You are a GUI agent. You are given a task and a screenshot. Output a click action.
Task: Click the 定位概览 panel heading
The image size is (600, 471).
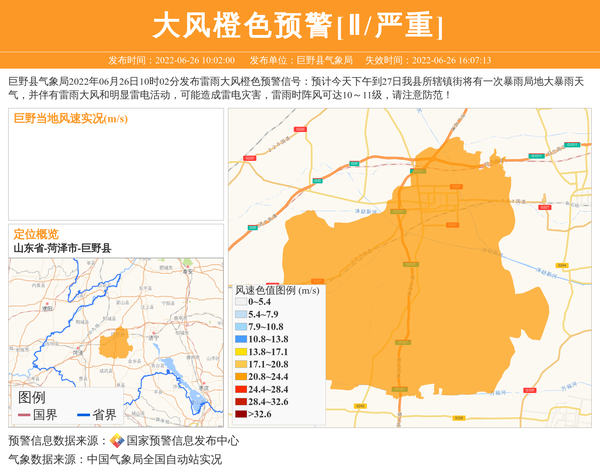(35, 234)
